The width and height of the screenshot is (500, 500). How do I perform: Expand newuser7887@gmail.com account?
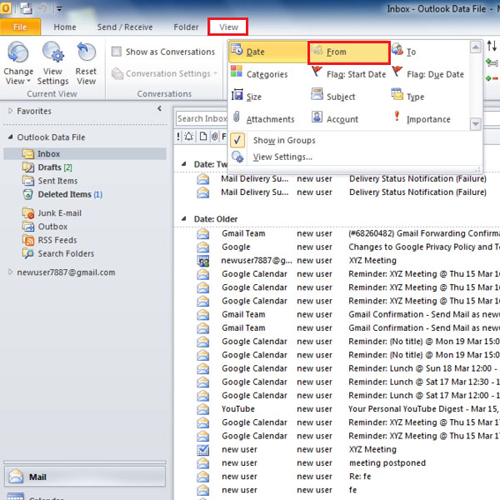10,272
